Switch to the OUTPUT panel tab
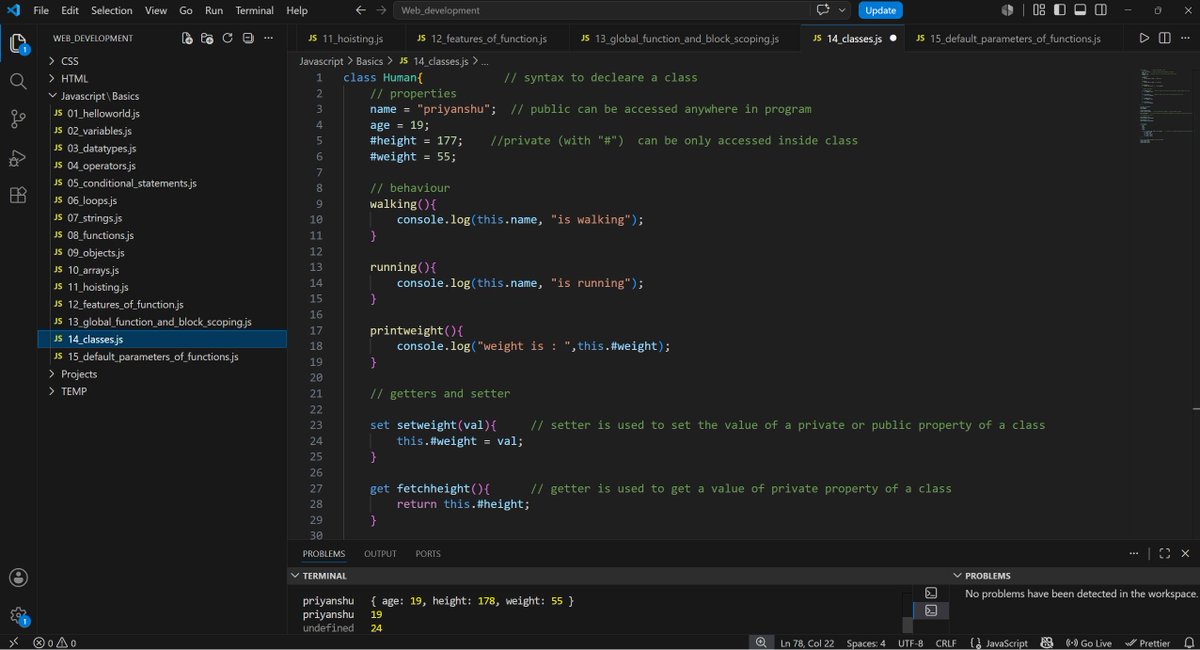 point(380,553)
